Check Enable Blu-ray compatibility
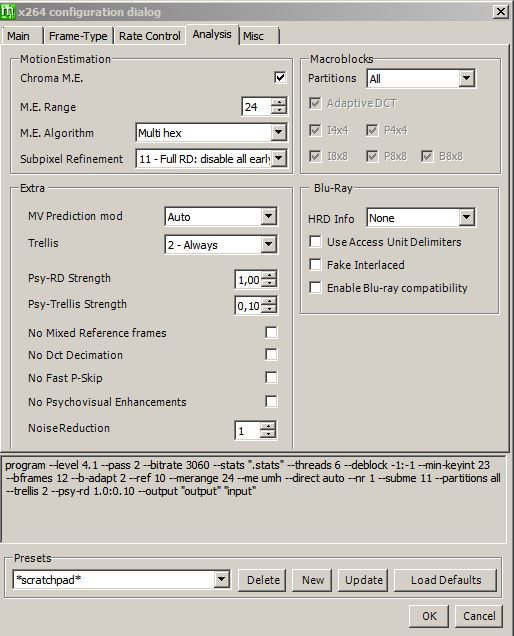 pyautogui.click(x=315, y=288)
